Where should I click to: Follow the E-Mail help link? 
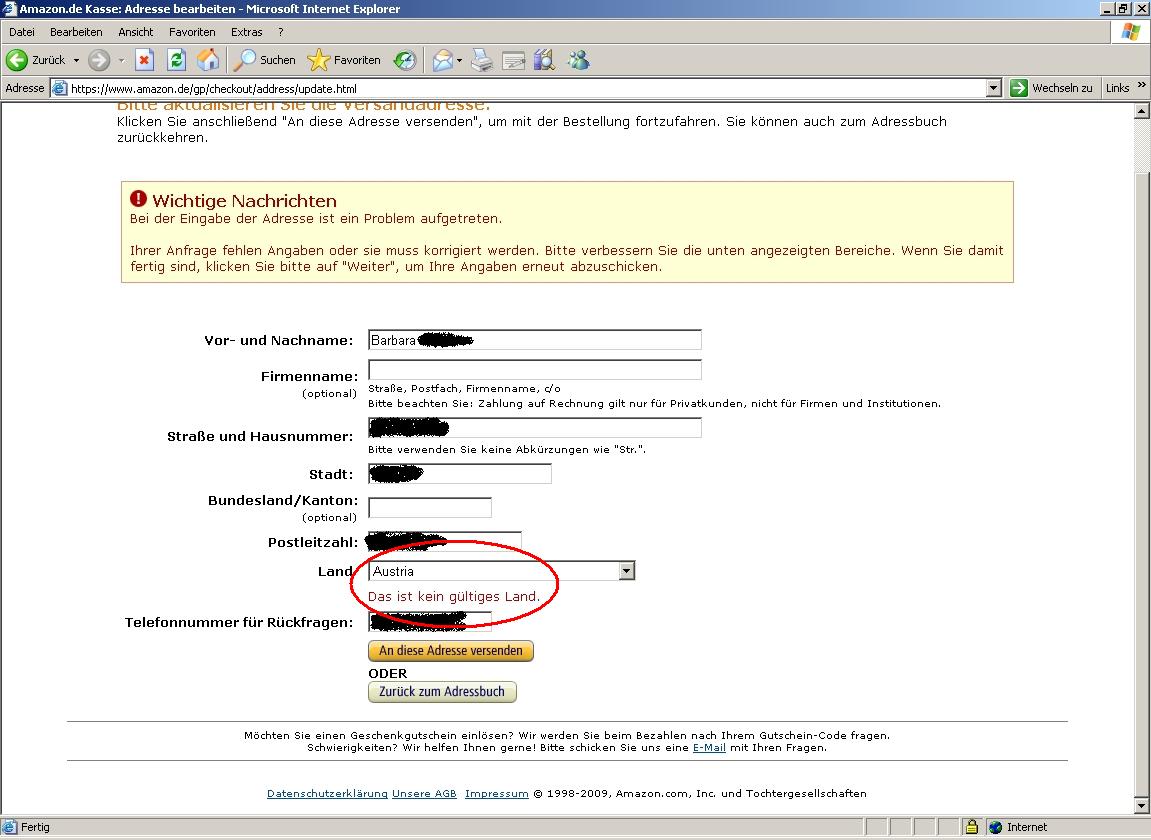tap(709, 747)
